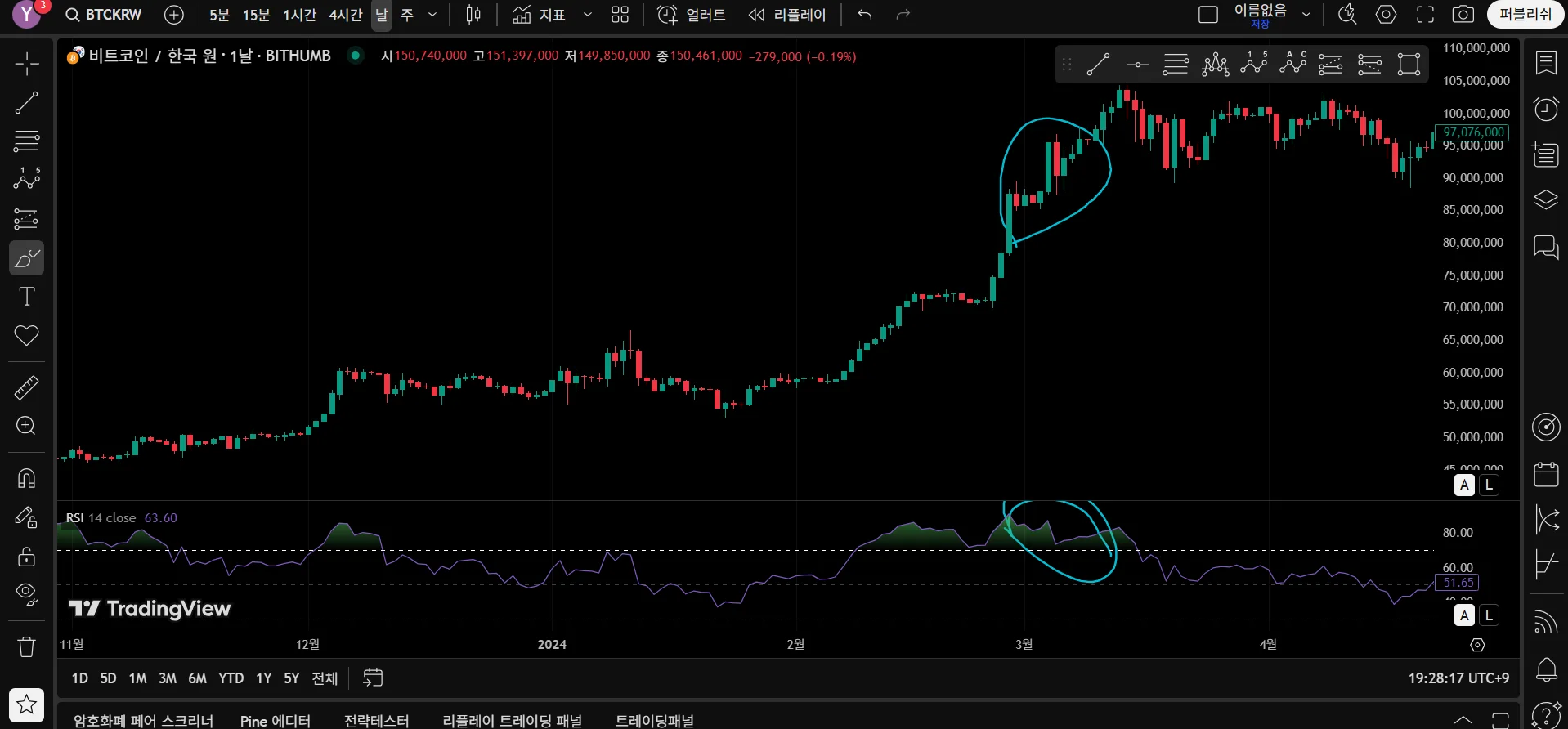Create an alert with 얼러트
The height and width of the screenshot is (729, 1568).
pyautogui.click(x=692, y=15)
